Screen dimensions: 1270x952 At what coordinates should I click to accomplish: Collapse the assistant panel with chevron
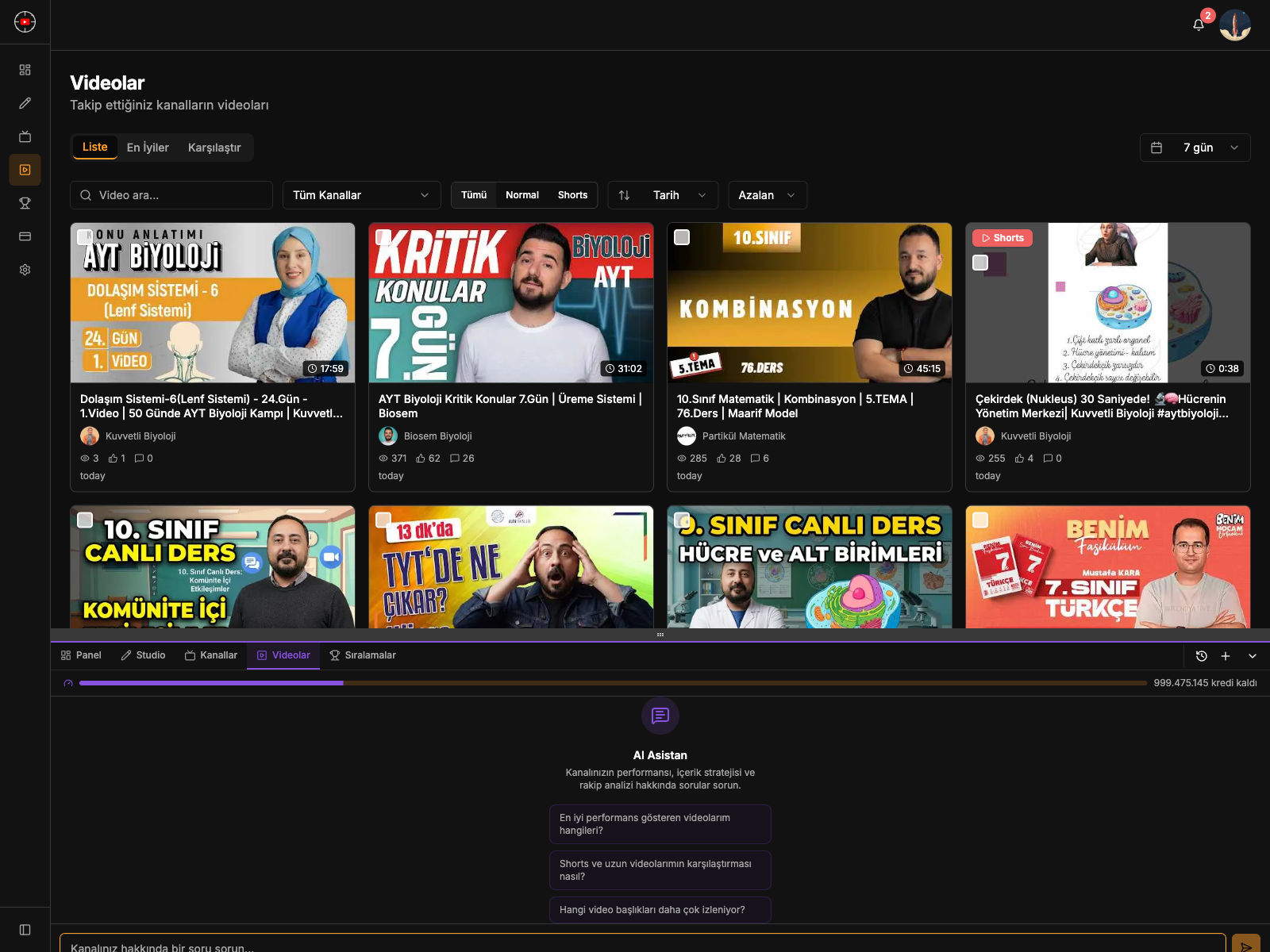click(x=1253, y=656)
